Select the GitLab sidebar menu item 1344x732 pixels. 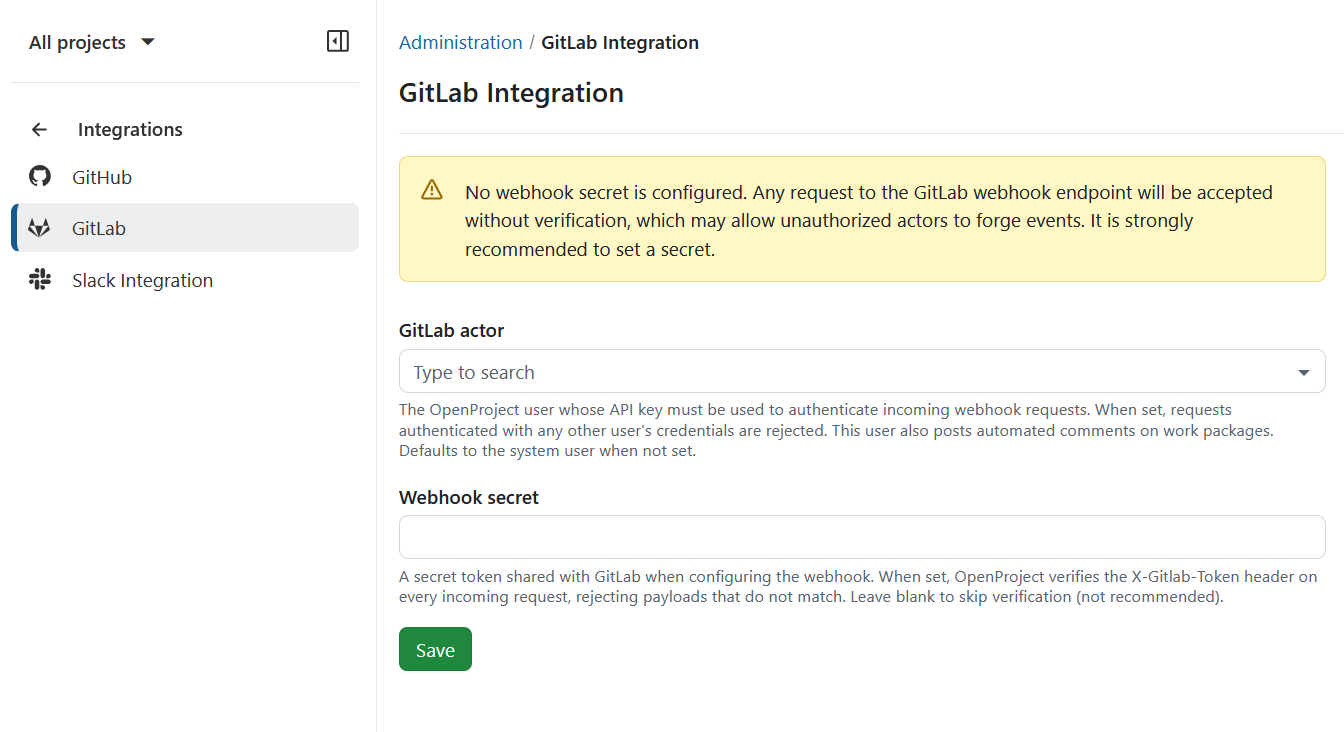[185, 228]
